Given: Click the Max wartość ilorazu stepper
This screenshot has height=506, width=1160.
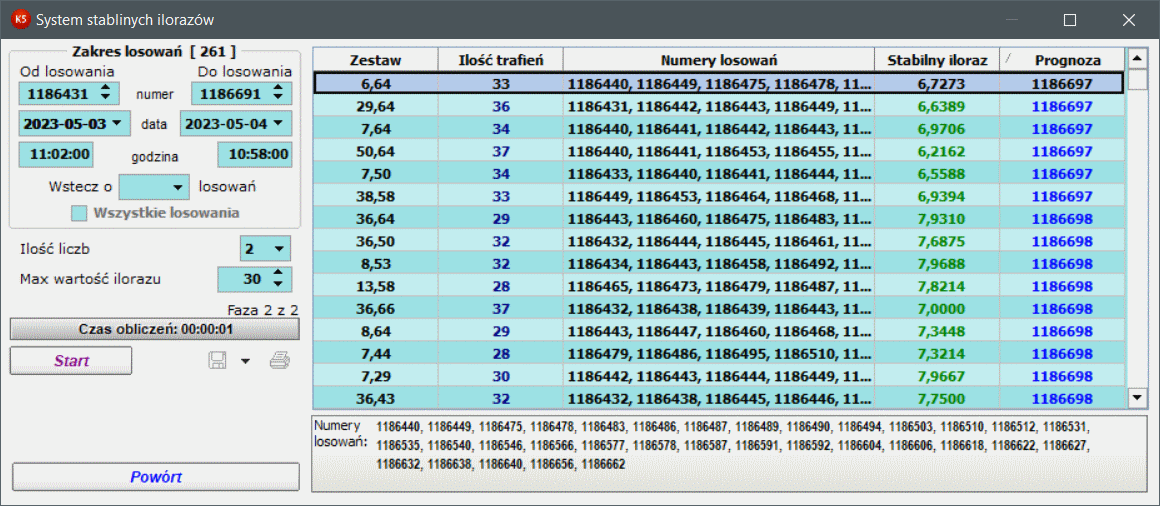Looking at the screenshot, I should coord(278,280).
